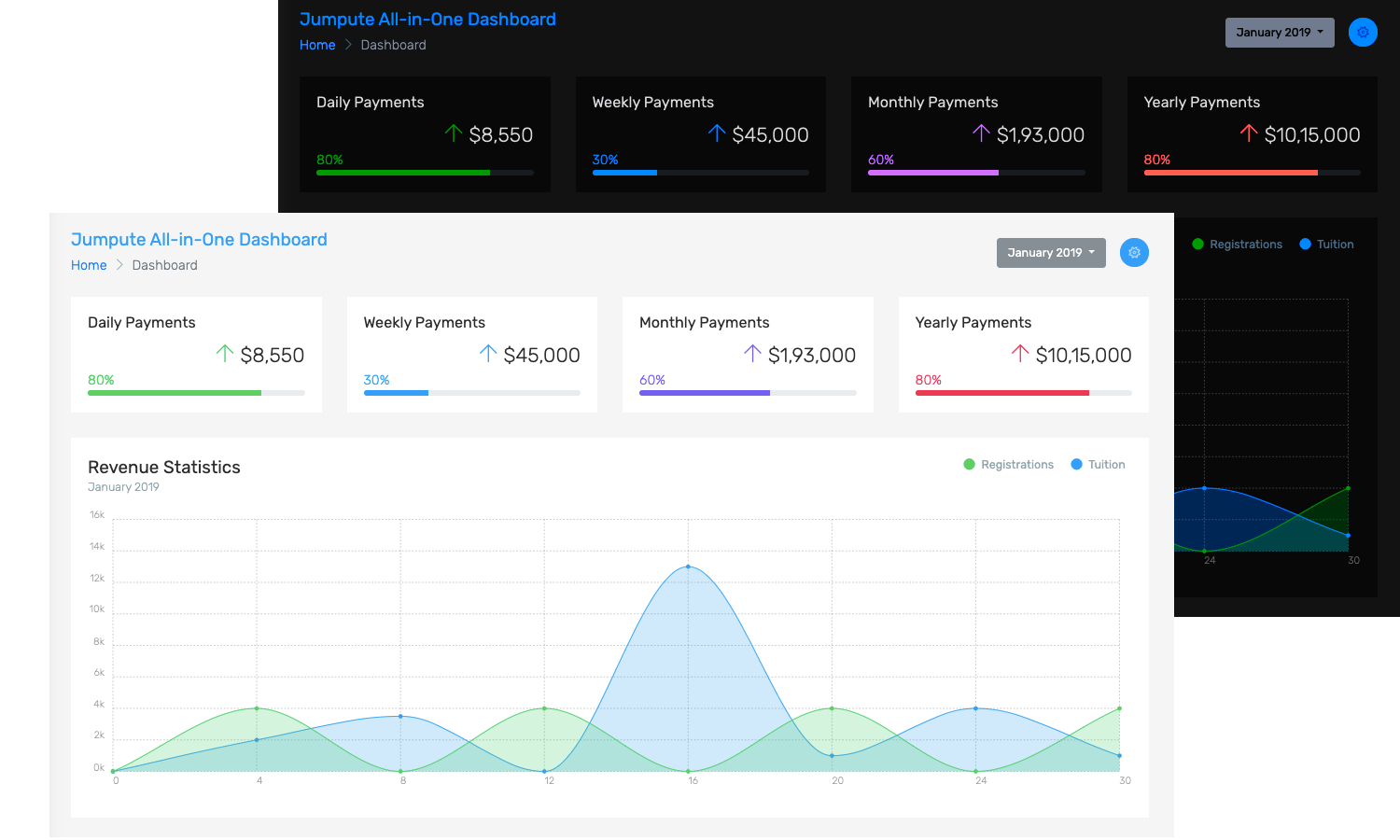
Task: Click purple up arrow on light Monthly Payments
Action: [752, 354]
